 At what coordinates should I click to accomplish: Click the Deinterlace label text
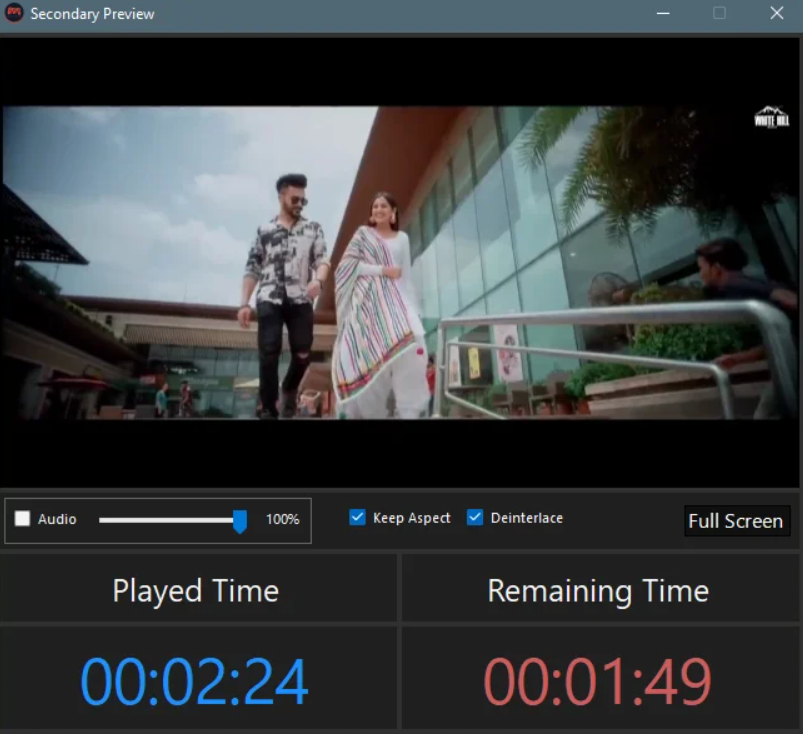(524, 517)
